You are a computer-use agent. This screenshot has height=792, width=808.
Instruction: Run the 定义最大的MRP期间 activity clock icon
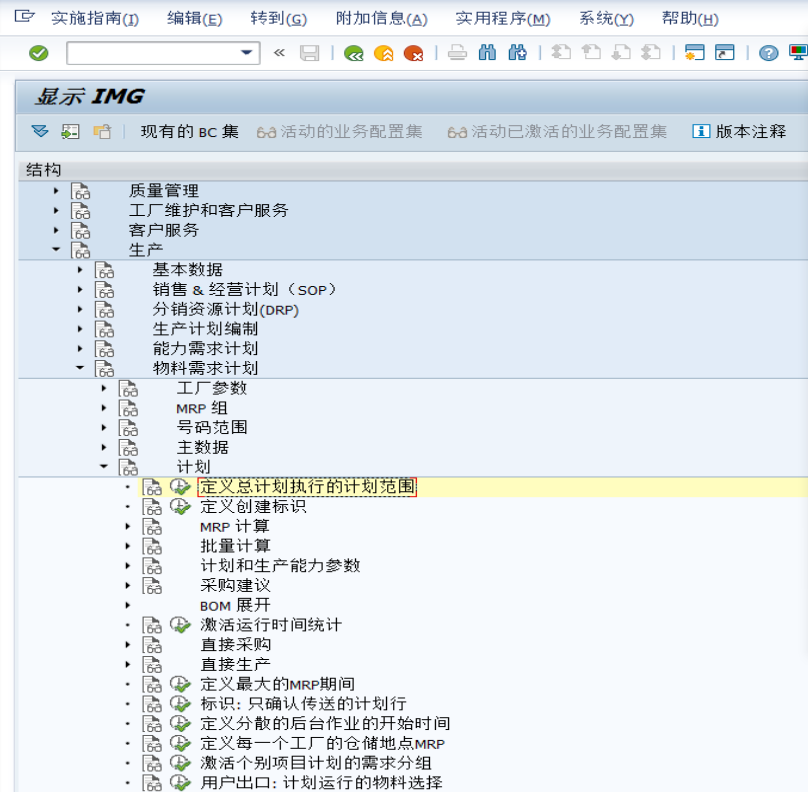tap(180, 684)
